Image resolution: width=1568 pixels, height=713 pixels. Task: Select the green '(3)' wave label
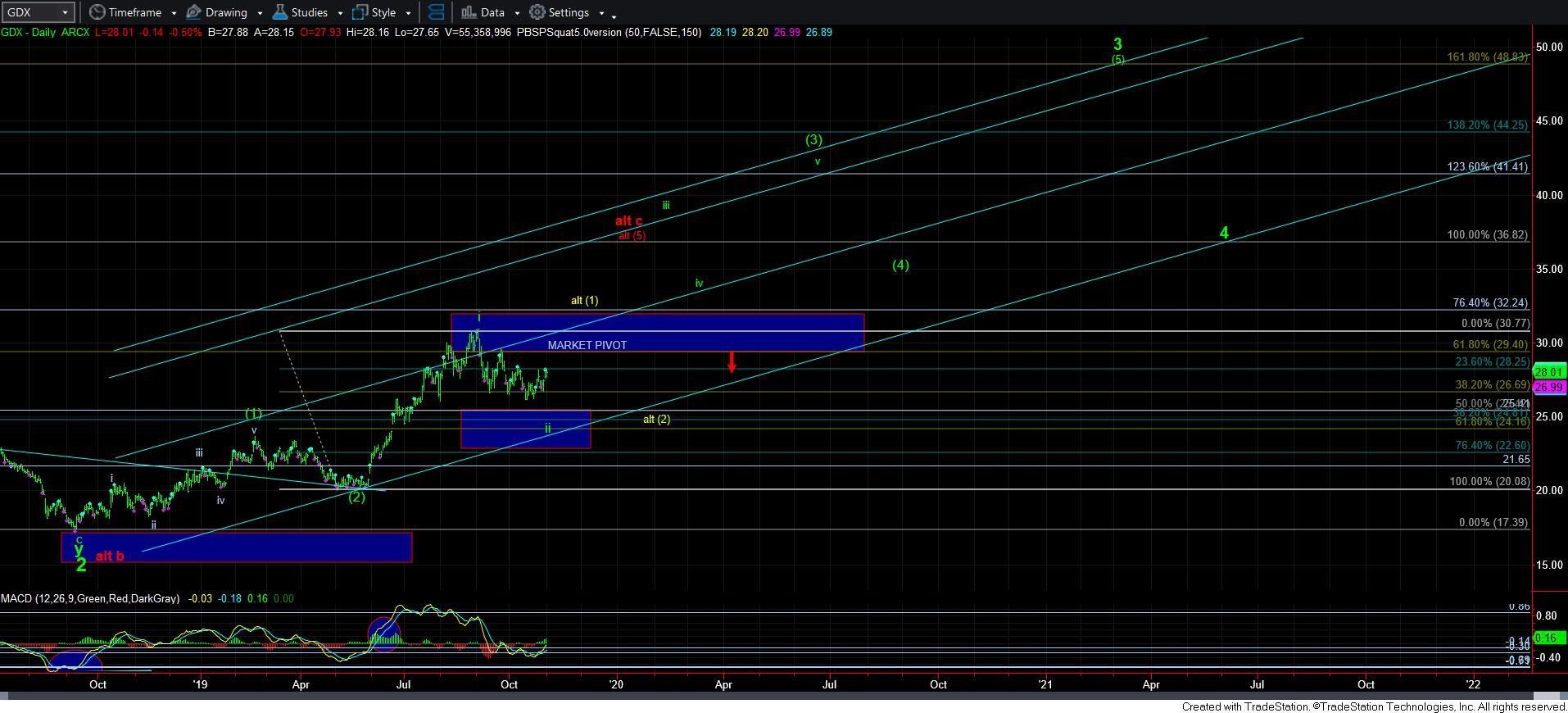tap(813, 140)
